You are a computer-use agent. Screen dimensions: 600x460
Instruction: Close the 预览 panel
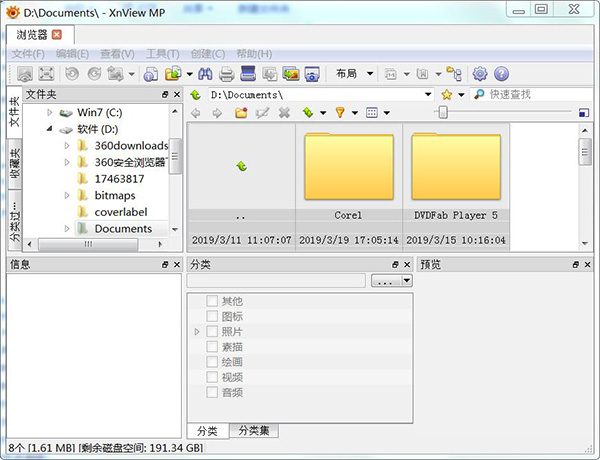coord(587,264)
